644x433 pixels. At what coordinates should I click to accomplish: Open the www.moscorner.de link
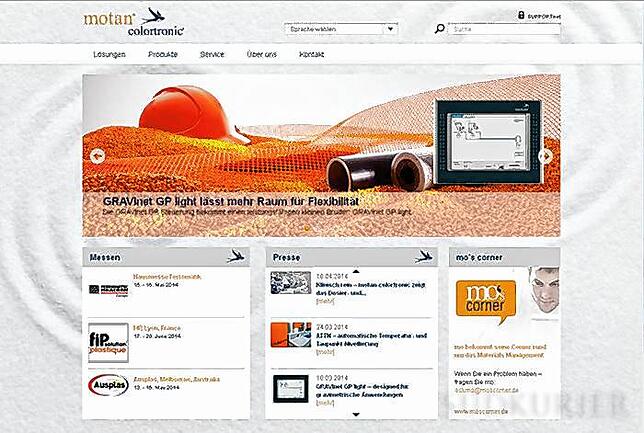(x=481, y=411)
